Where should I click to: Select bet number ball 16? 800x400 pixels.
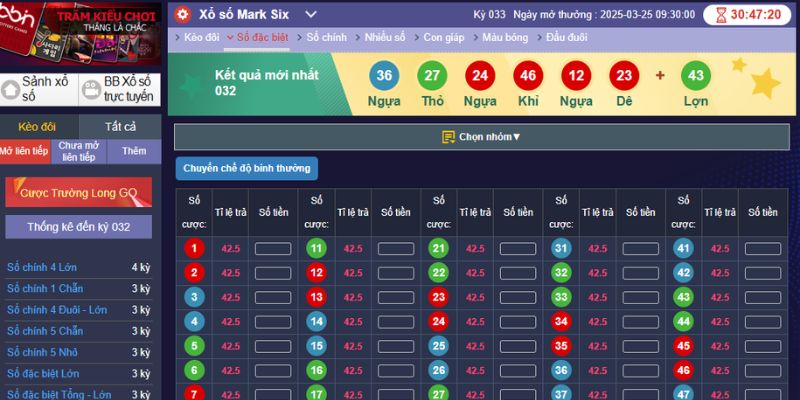[316, 370]
